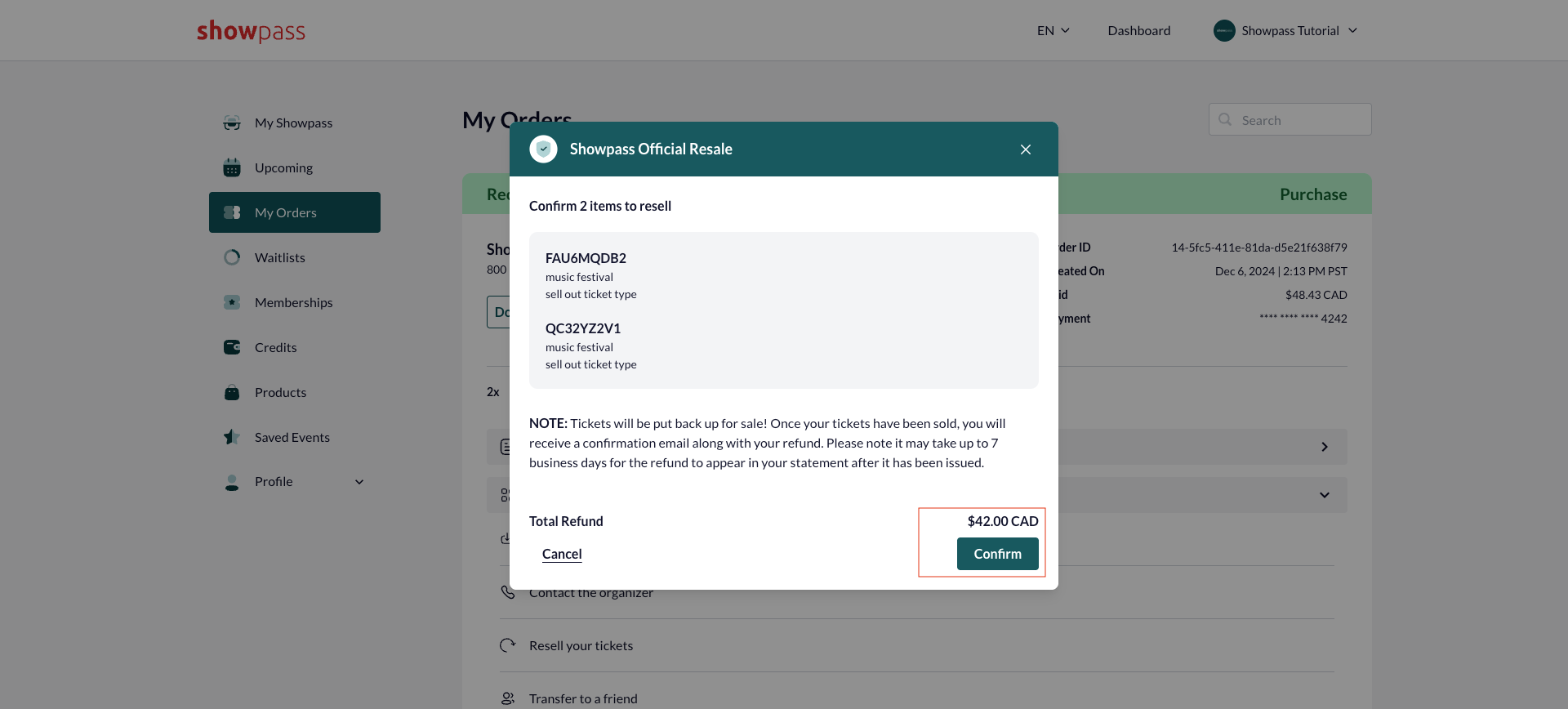Open the EN language dropdown
Screen dimensions: 1568x709
click(1053, 31)
